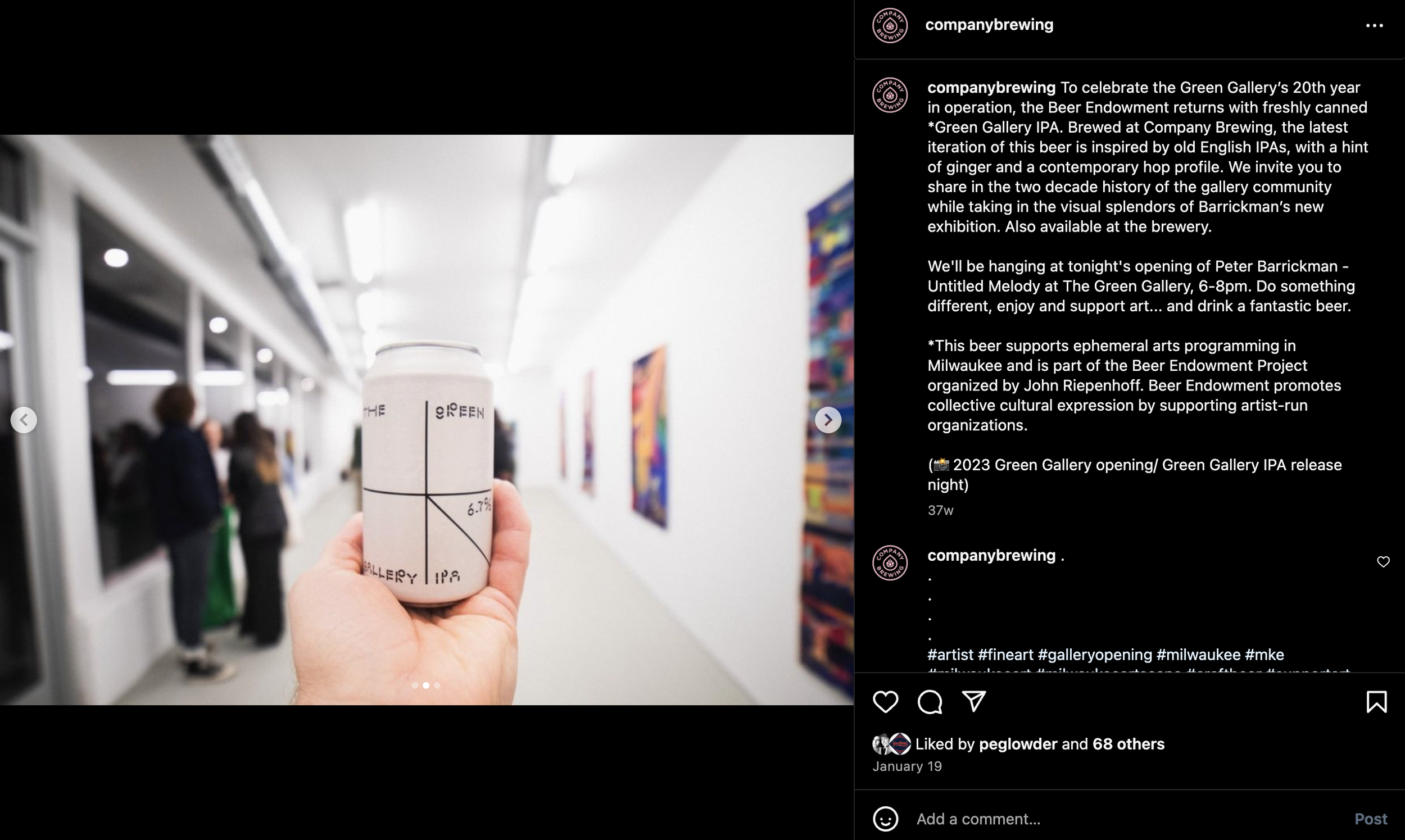1405x840 pixels.
Task: Click the Post comment button
Action: click(1371, 819)
